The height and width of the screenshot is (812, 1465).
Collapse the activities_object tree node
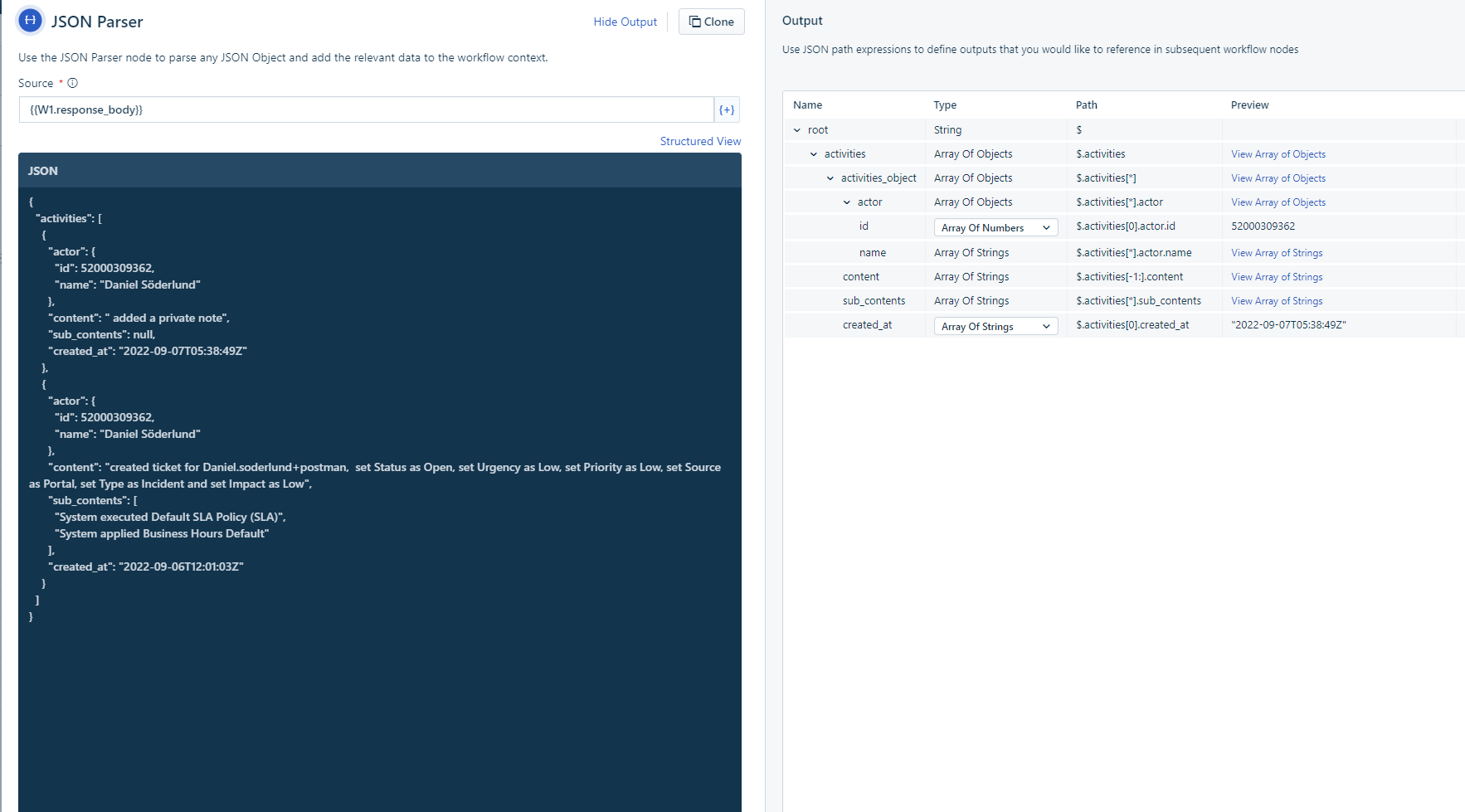[830, 178]
